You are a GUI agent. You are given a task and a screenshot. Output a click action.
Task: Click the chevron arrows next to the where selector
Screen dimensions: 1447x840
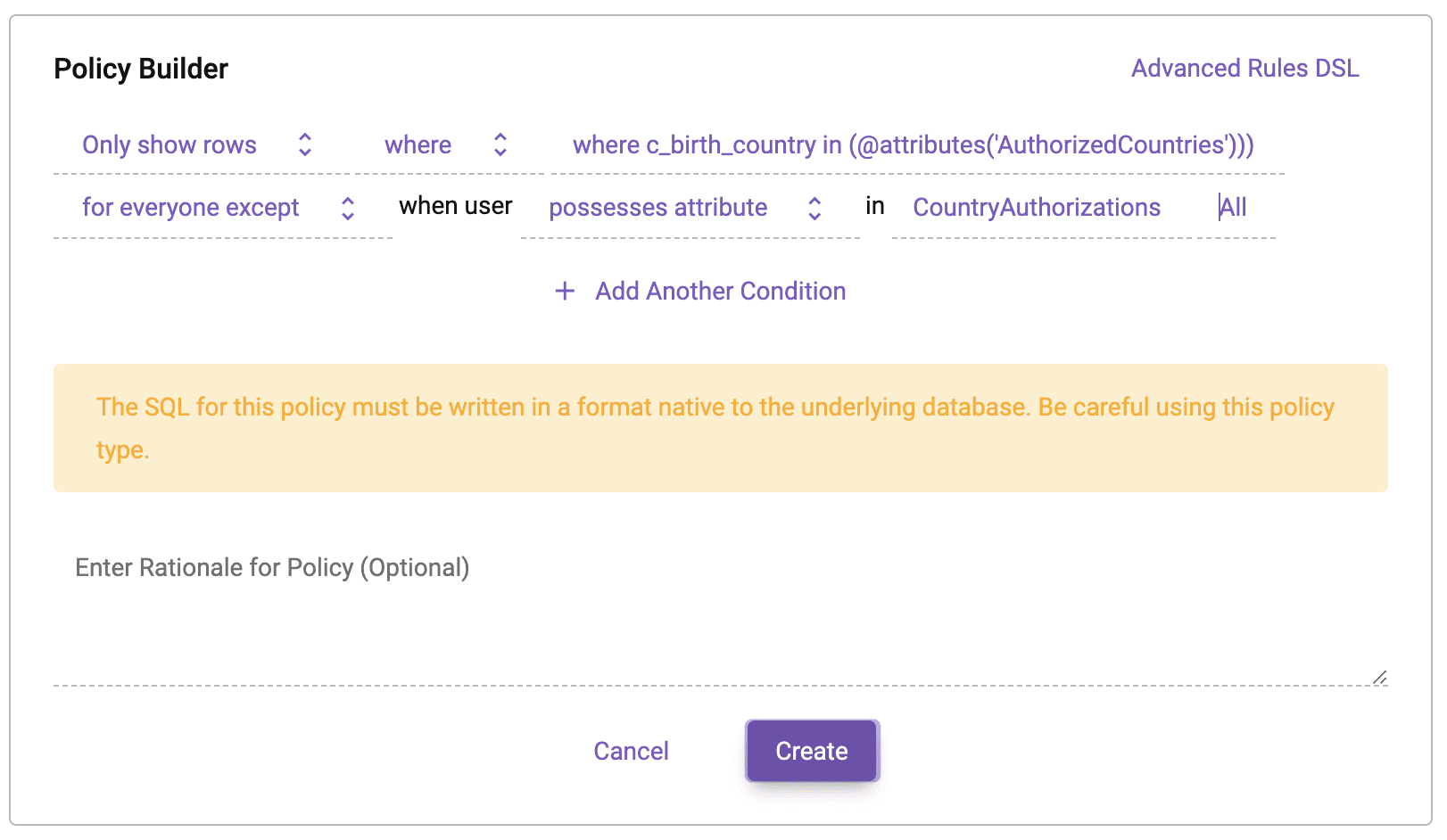pos(500,144)
